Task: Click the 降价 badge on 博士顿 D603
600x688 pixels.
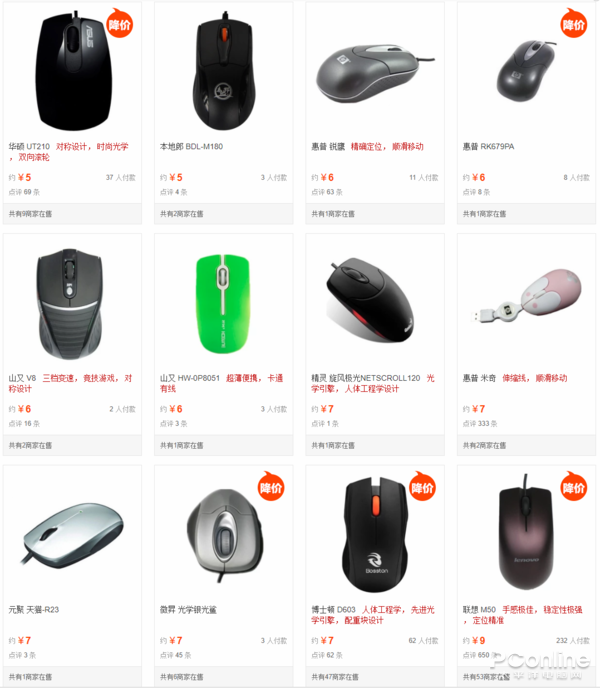Action: 422,487
